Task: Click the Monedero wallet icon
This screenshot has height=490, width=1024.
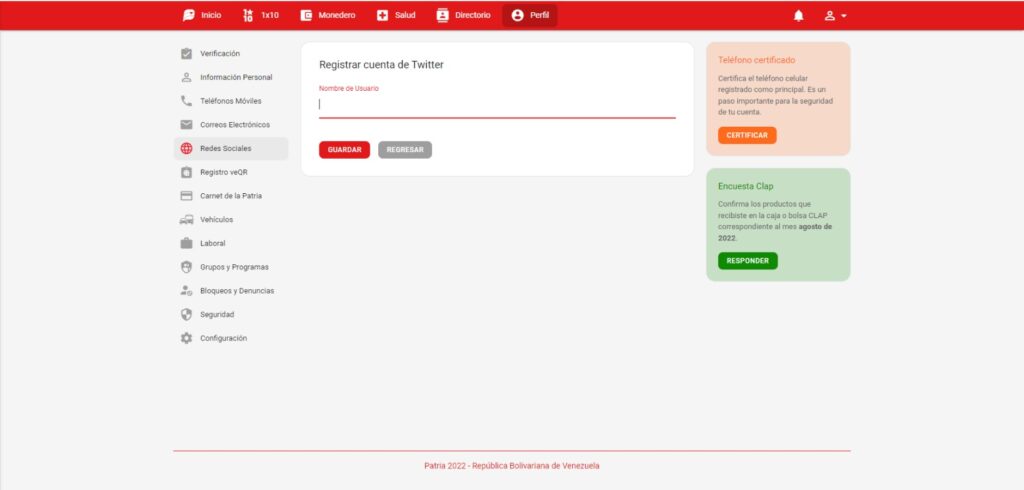Action: click(306, 16)
